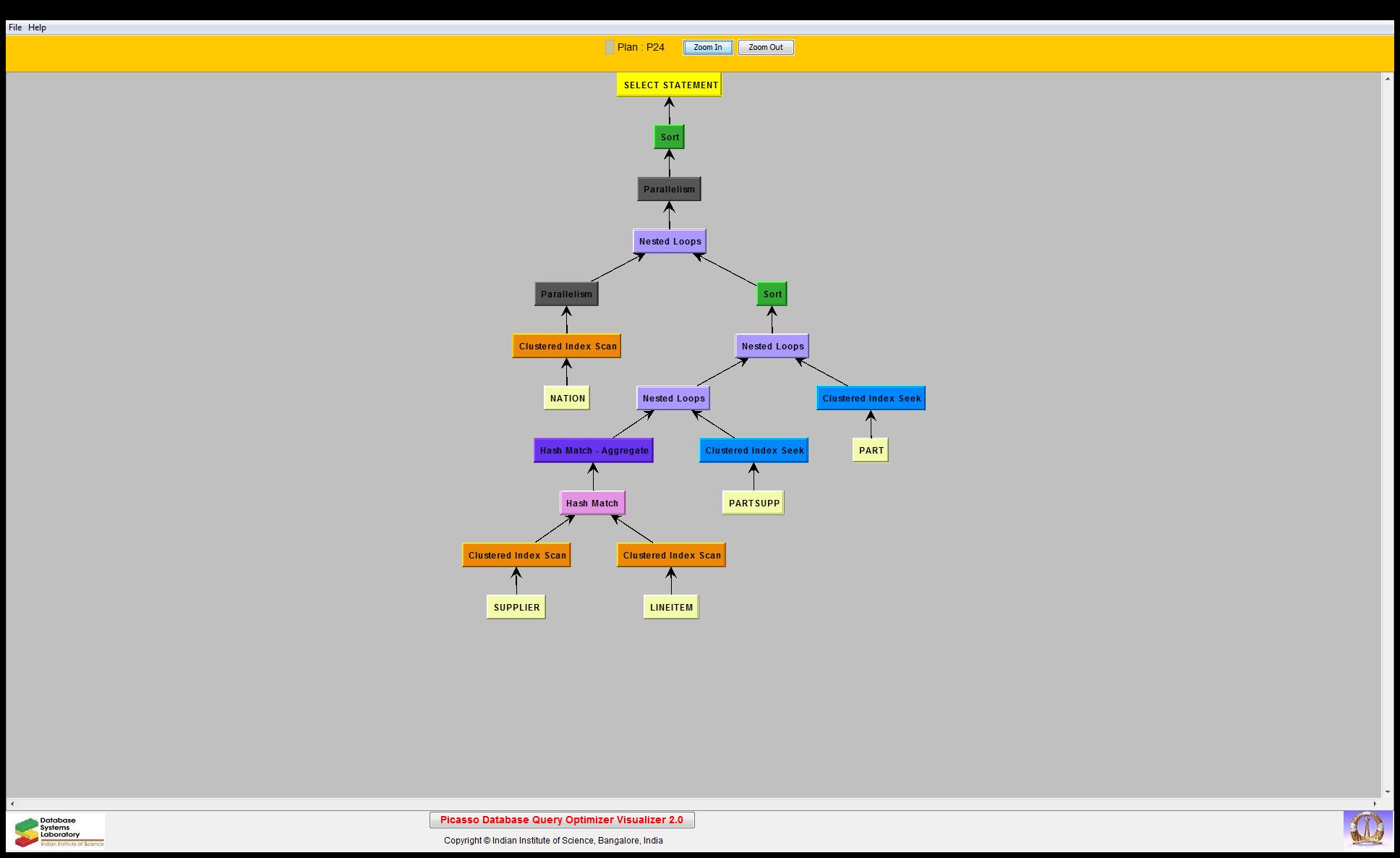Click the NATION table node

(x=567, y=398)
